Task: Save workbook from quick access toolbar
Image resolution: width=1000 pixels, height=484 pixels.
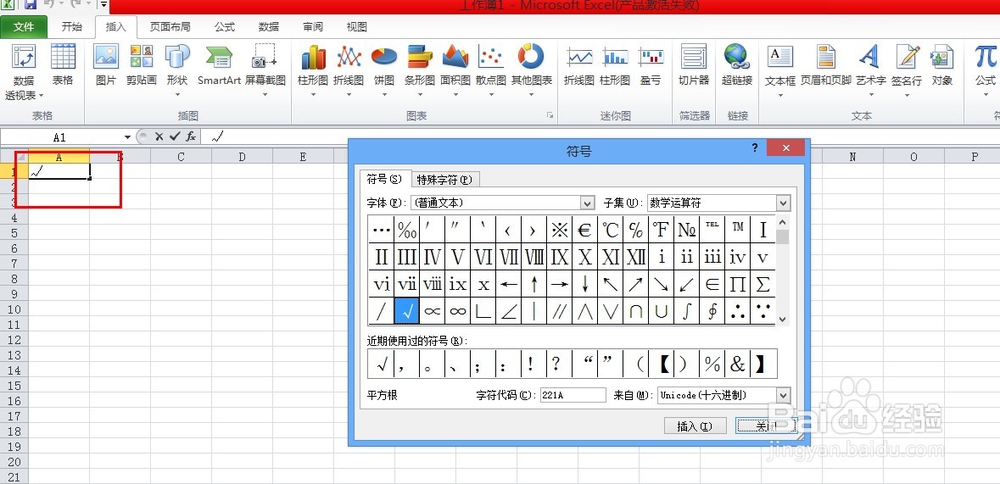Action: click(30, 5)
